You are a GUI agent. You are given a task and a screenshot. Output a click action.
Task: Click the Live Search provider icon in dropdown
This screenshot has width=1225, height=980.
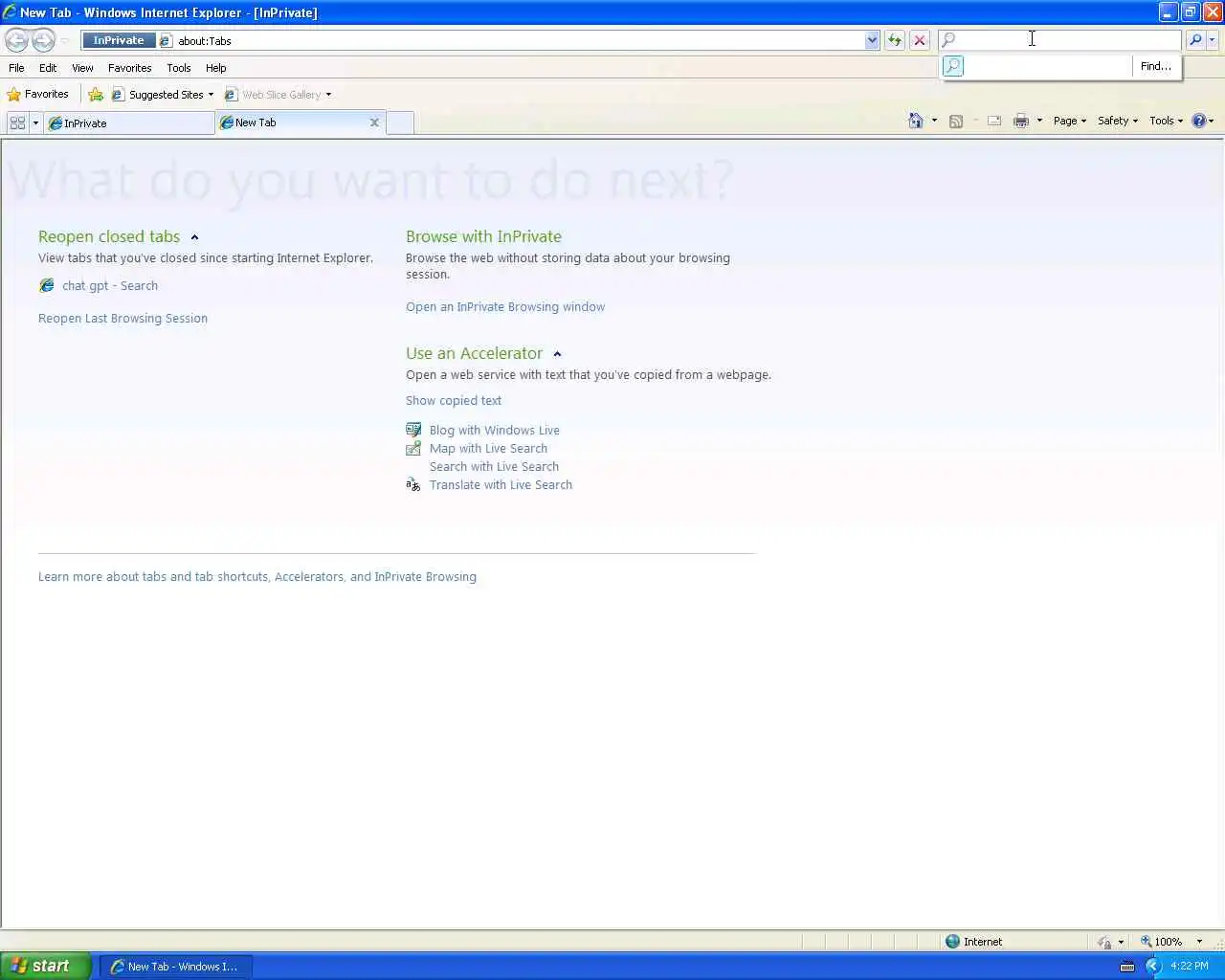[953, 66]
